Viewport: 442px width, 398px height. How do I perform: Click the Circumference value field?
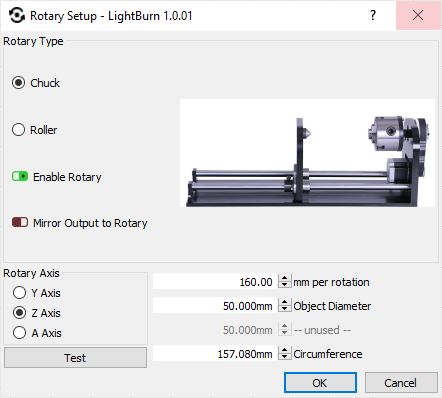coord(215,354)
